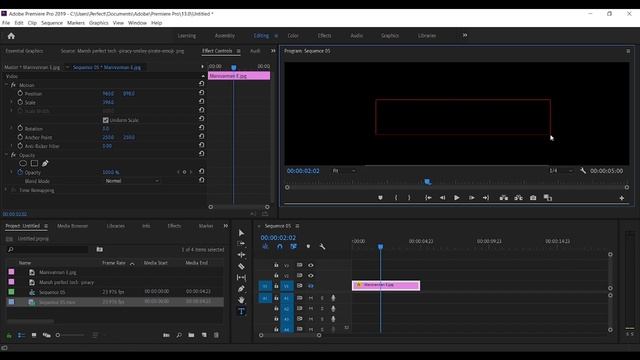Select the Pen tool in toolbar
Screen dimensions: 640x360
click(x=241, y=289)
